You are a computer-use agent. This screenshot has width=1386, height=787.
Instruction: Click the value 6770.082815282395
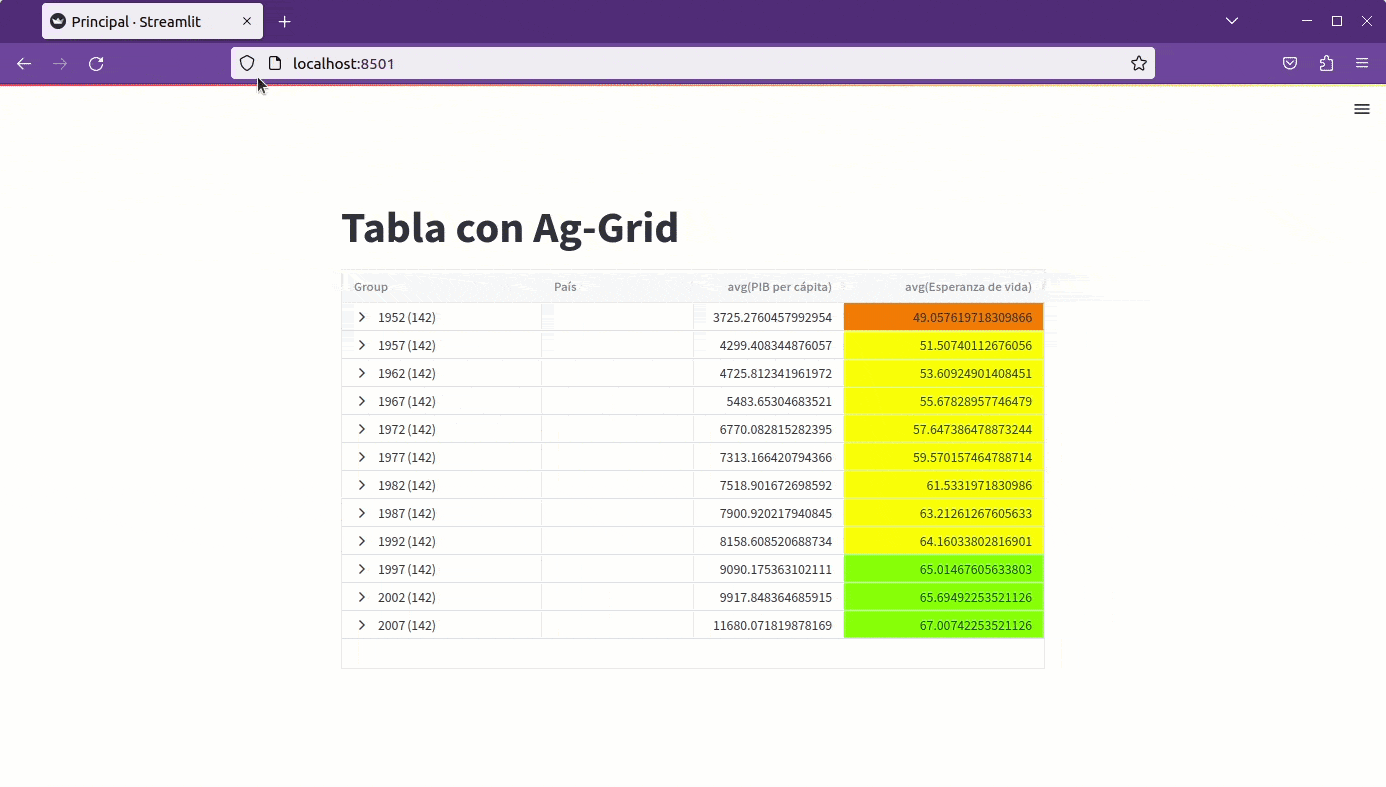click(776, 429)
